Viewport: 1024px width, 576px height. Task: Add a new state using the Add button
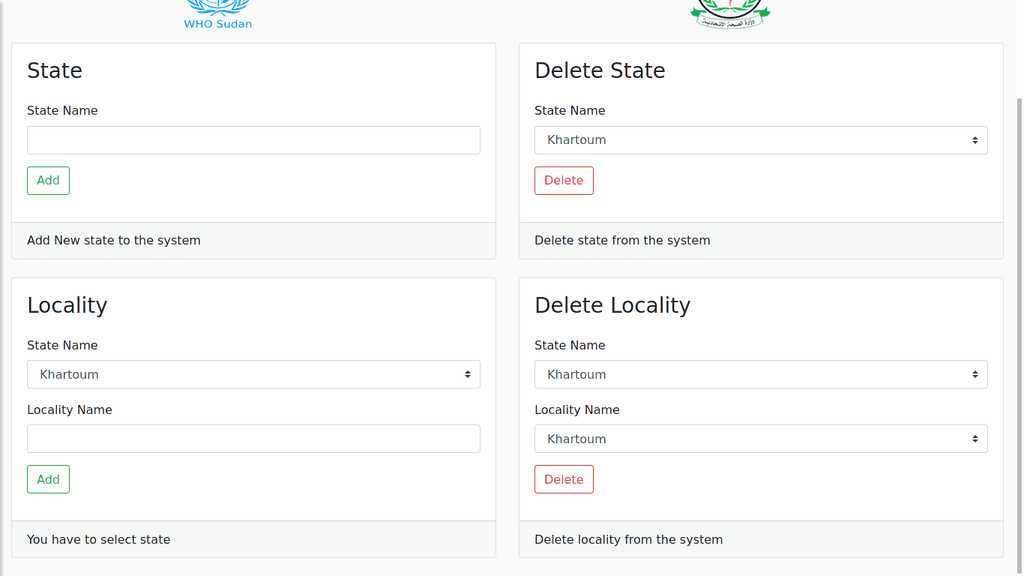(x=48, y=180)
